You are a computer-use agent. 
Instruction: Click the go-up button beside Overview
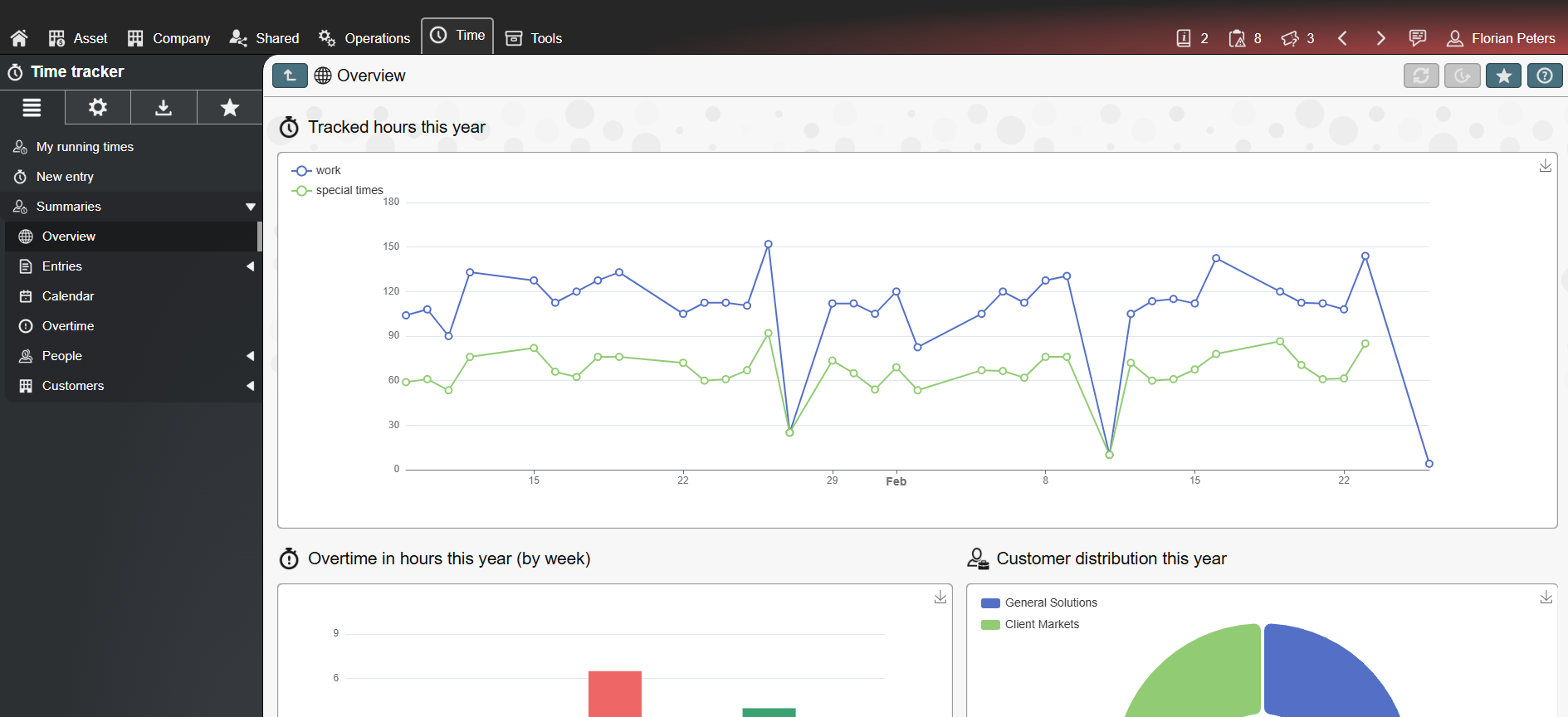pyautogui.click(x=290, y=76)
